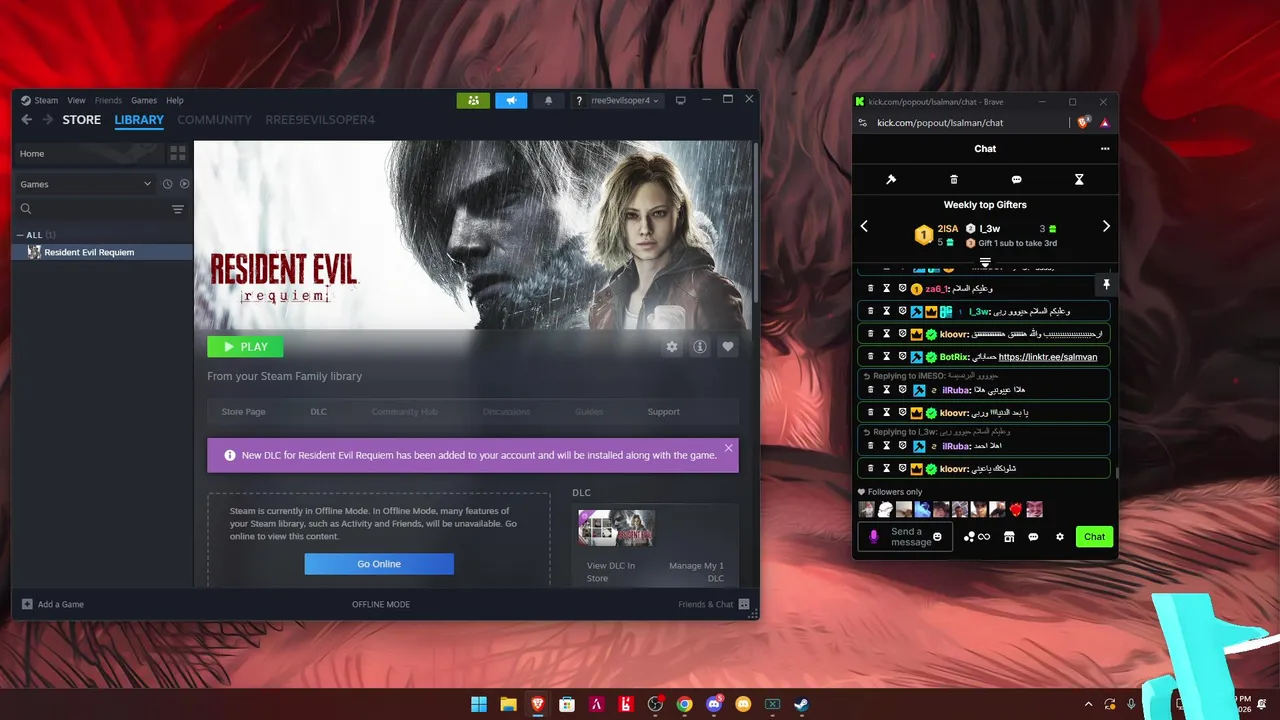Click the chat bubble icon beside gear
1280x720 pixels.
tap(1033, 537)
